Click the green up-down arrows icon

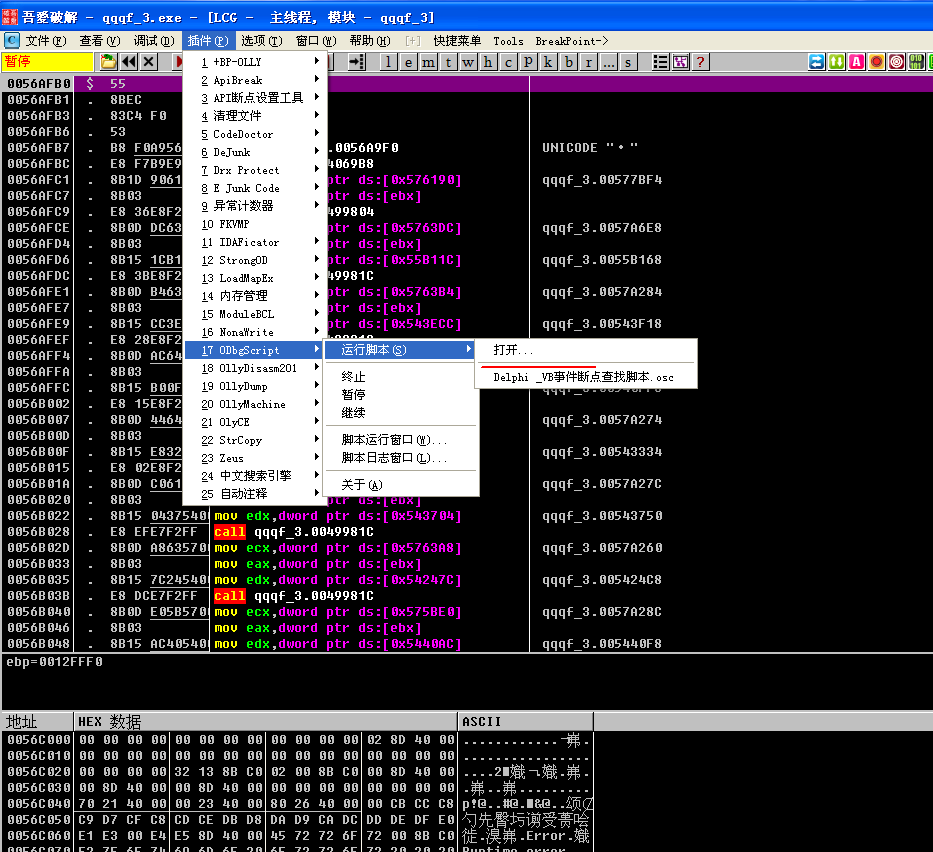pyautogui.click(x=837, y=62)
